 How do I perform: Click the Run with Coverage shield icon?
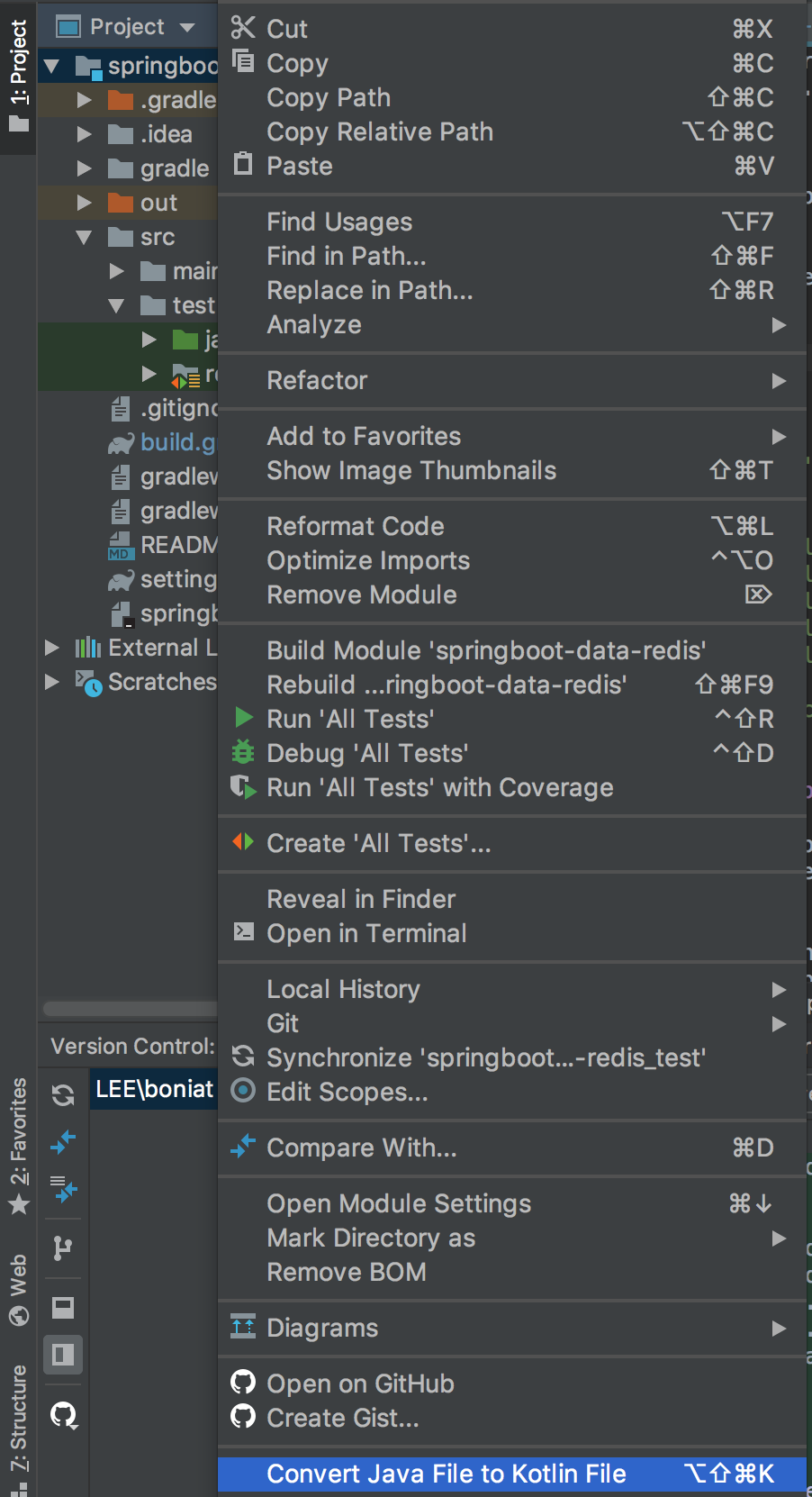[x=243, y=786]
